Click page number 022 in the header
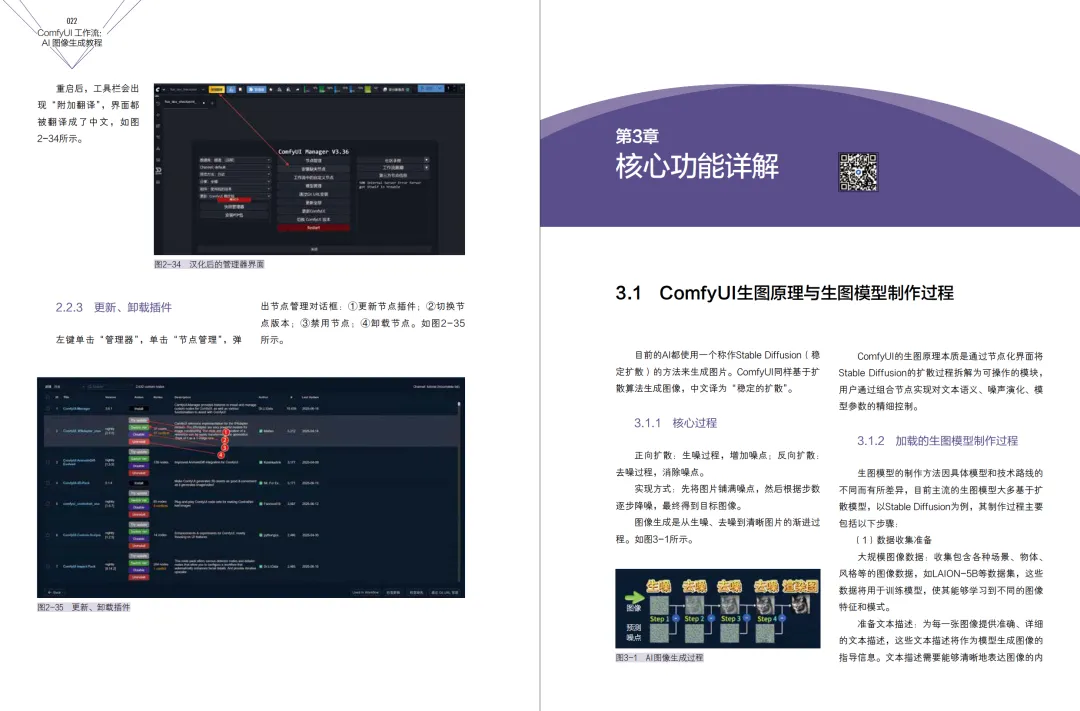Image resolution: width=1080 pixels, height=711 pixels. click(72, 21)
